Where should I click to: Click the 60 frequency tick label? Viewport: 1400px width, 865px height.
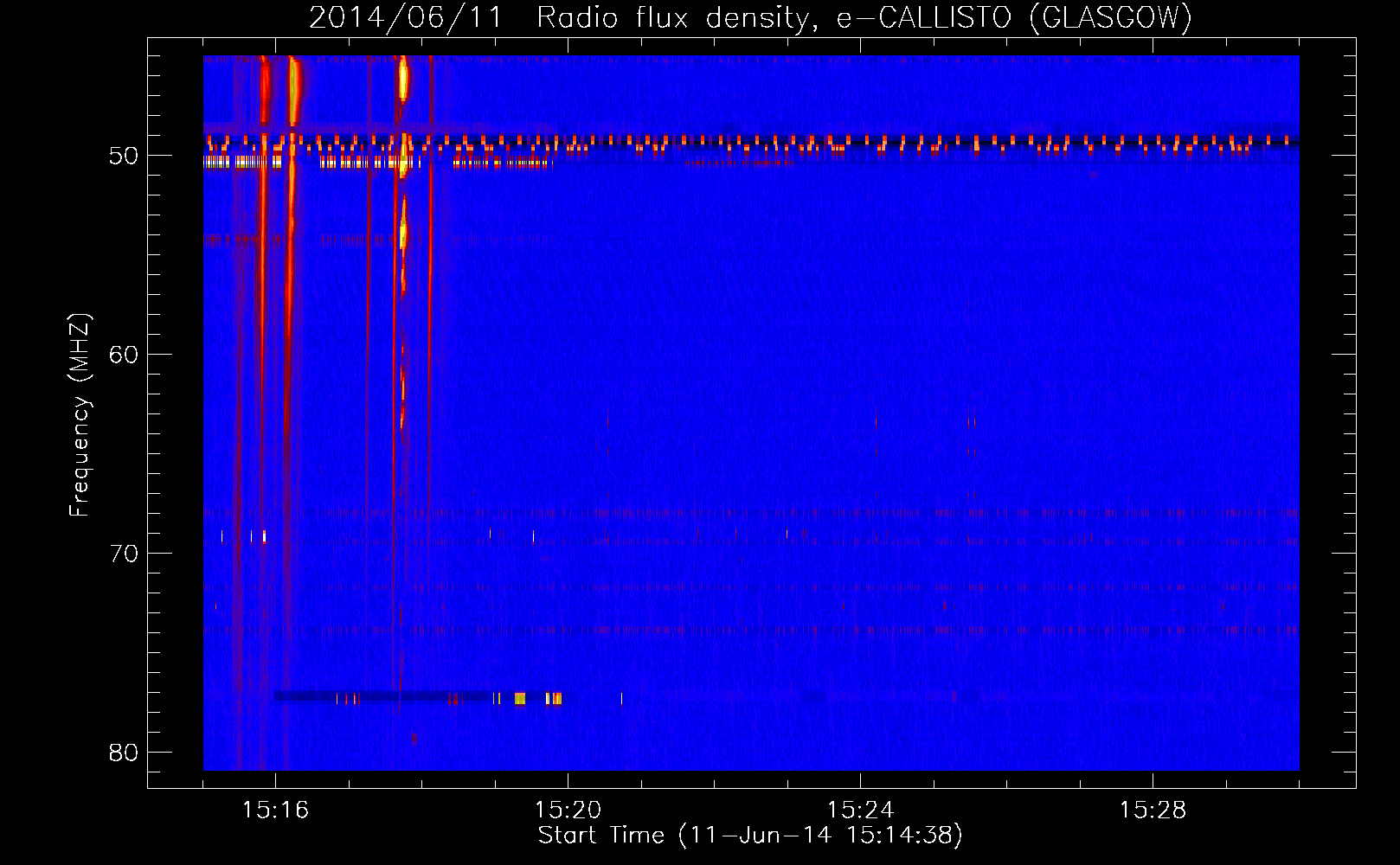tap(124, 355)
